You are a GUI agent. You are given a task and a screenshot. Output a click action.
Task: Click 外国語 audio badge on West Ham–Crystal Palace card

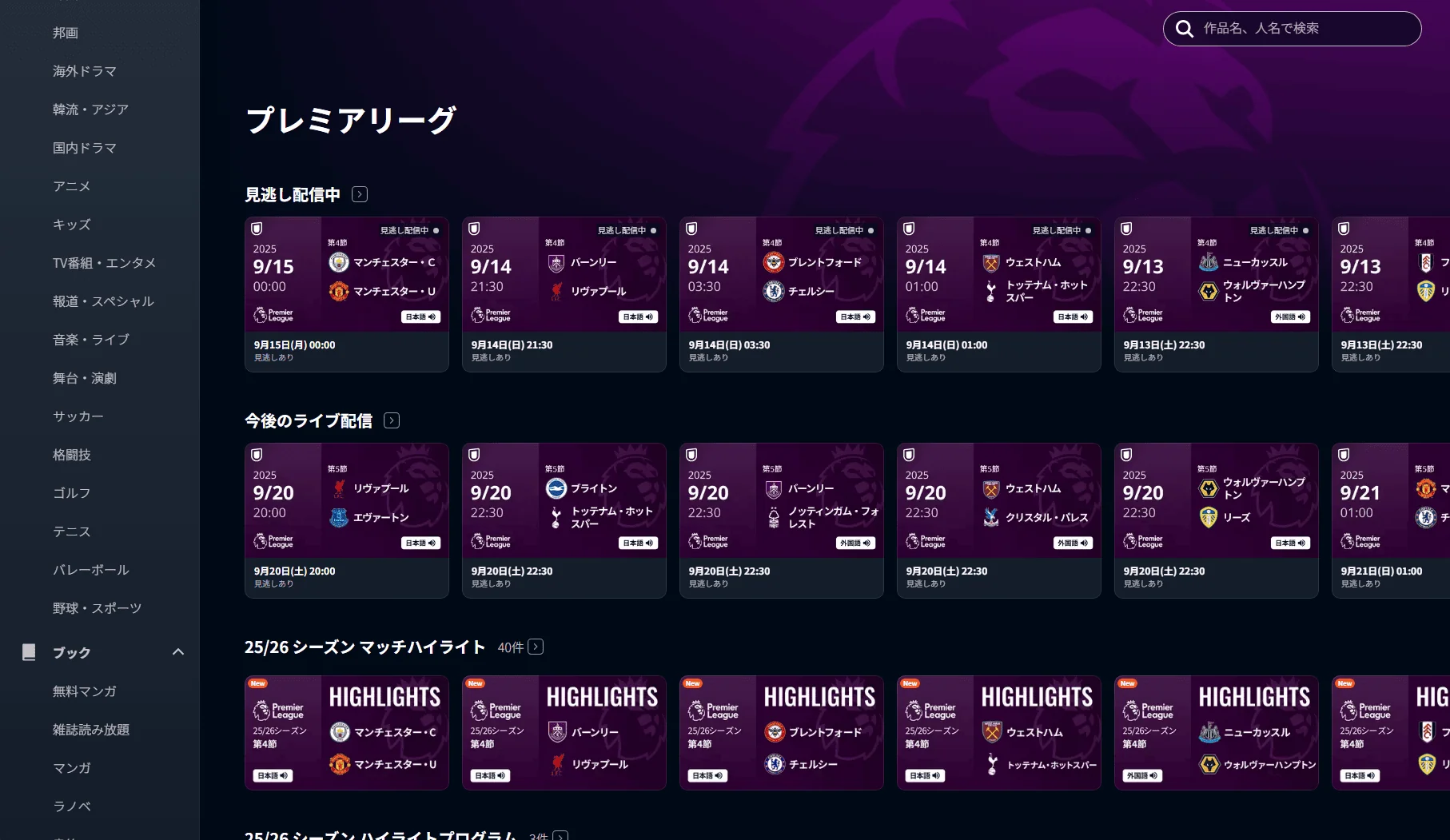(1073, 543)
